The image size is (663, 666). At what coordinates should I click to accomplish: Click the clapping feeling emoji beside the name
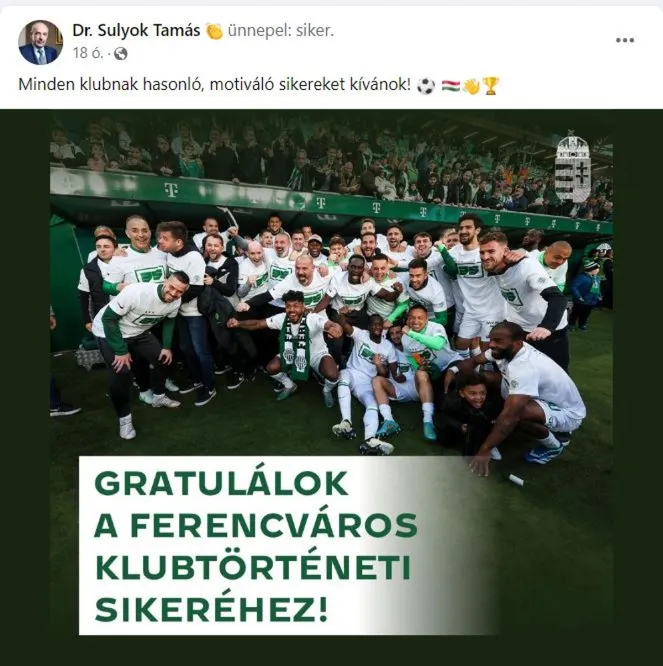coord(214,31)
